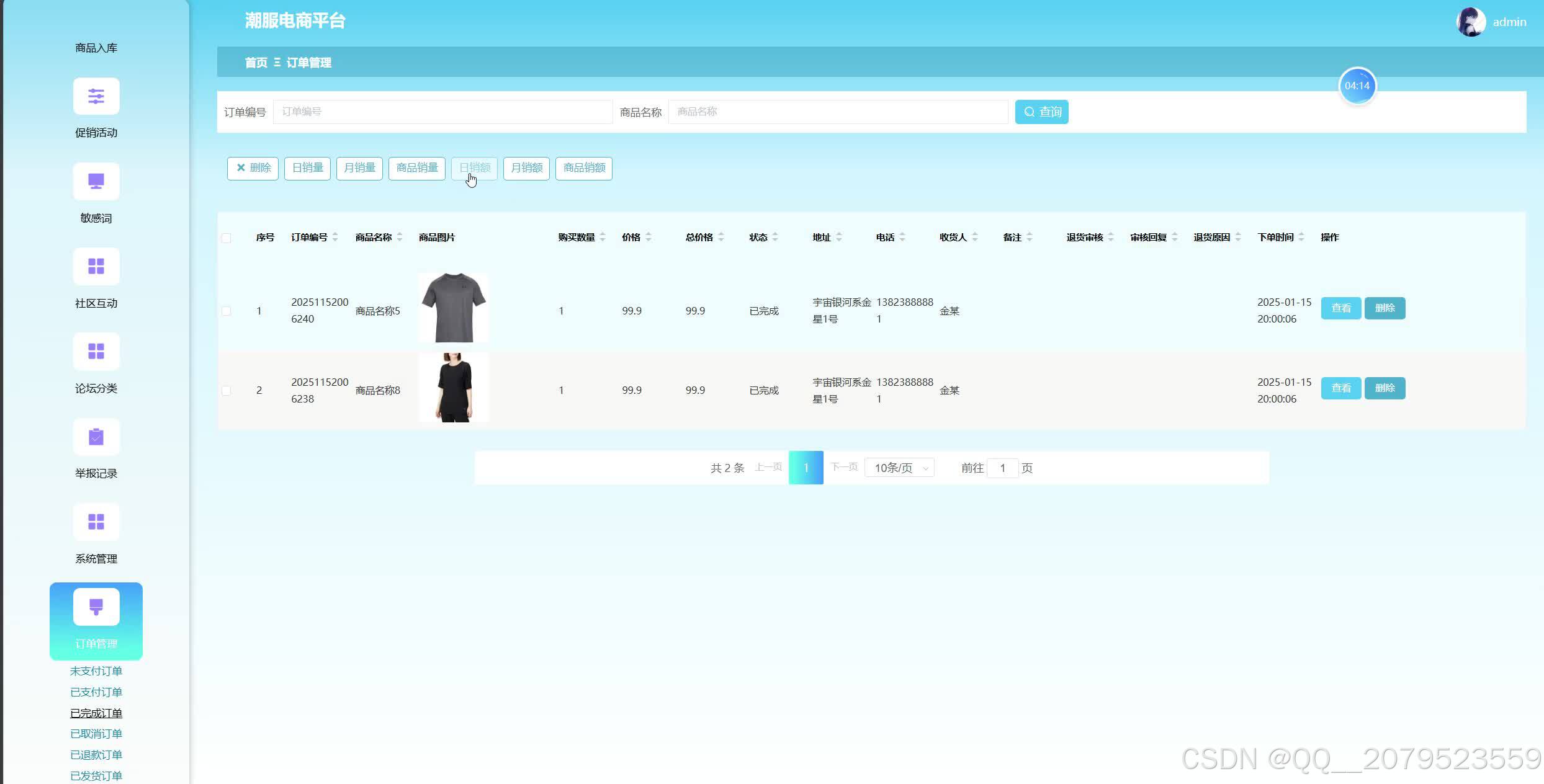Delete order 20251152006240

pyautogui.click(x=1385, y=308)
